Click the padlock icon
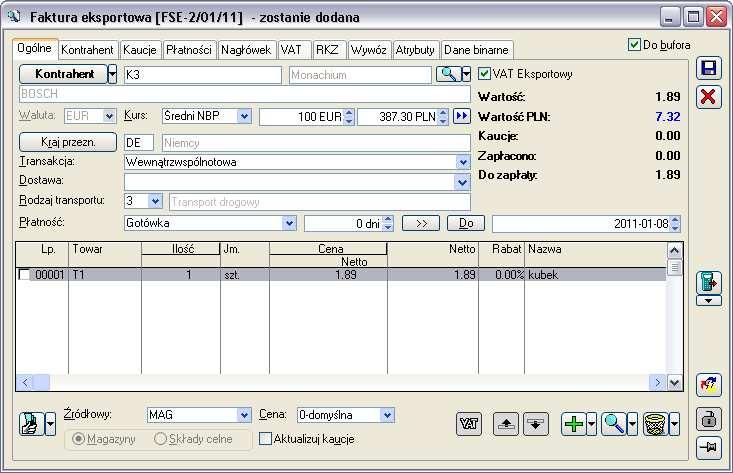 point(708,419)
